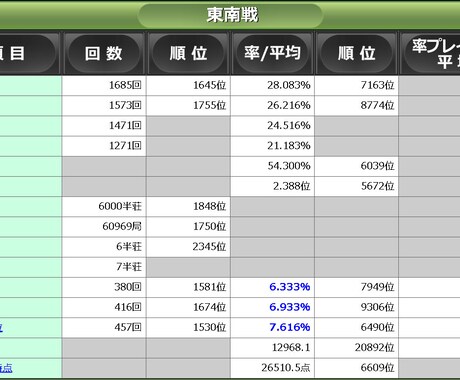The image size is (460, 380).
Task: Select cell 54.300%
Action: pos(272,166)
